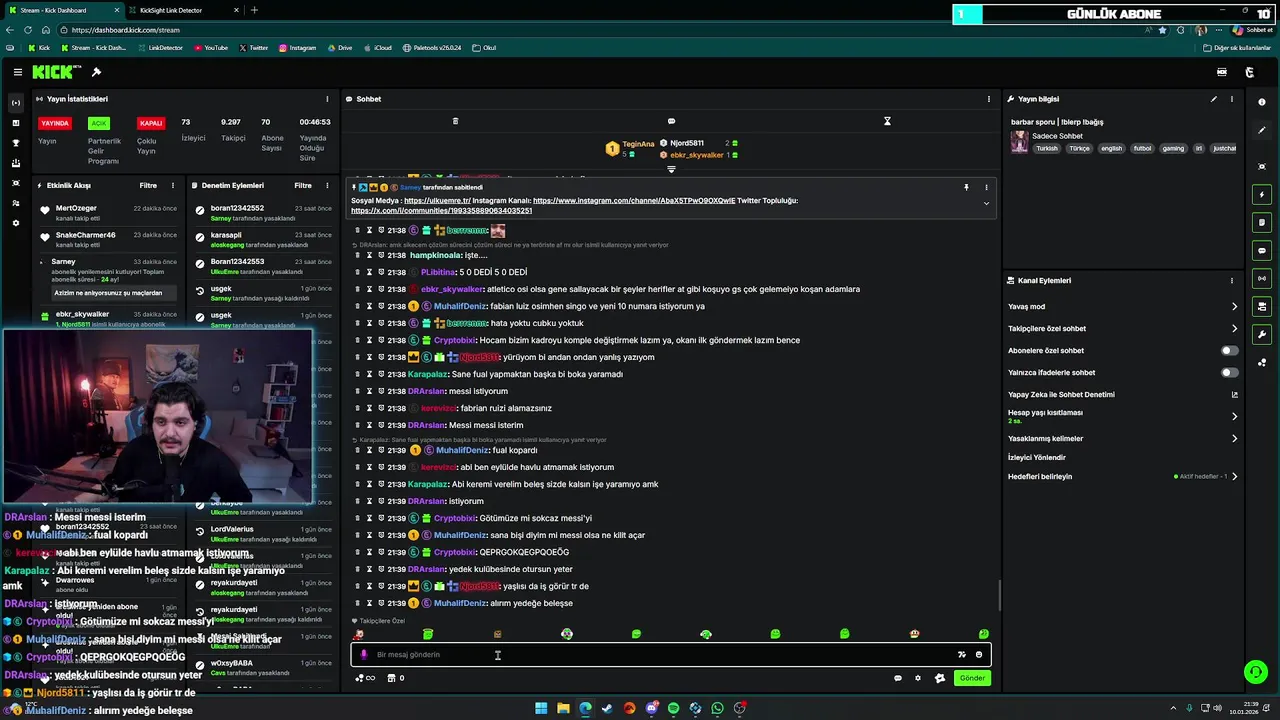Toggle Yalnızca ifadelerle sohbet switch
The width and height of the screenshot is (1280, 720).
1230,373
